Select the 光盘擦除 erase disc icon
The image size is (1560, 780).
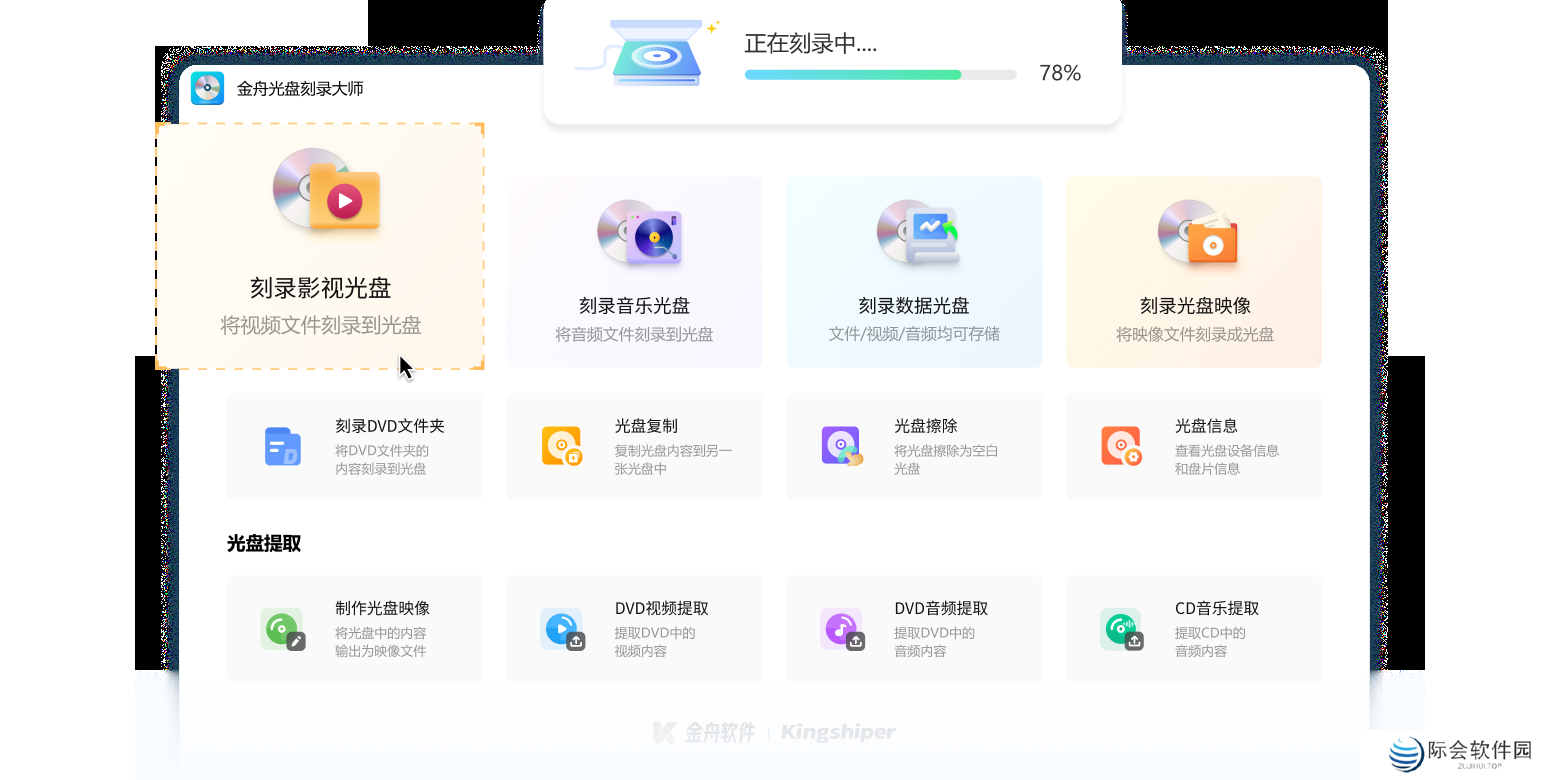click(x=841, y=446)
